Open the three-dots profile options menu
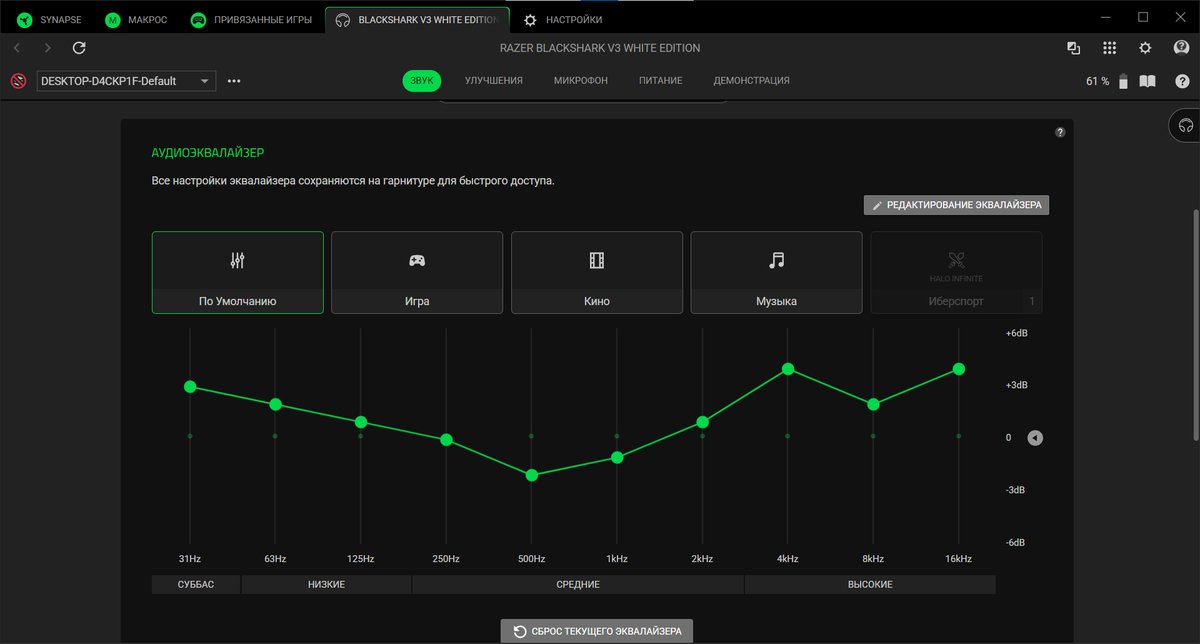Image resolution: width=1200 pixels, height=644 pixels. point(234,81)
